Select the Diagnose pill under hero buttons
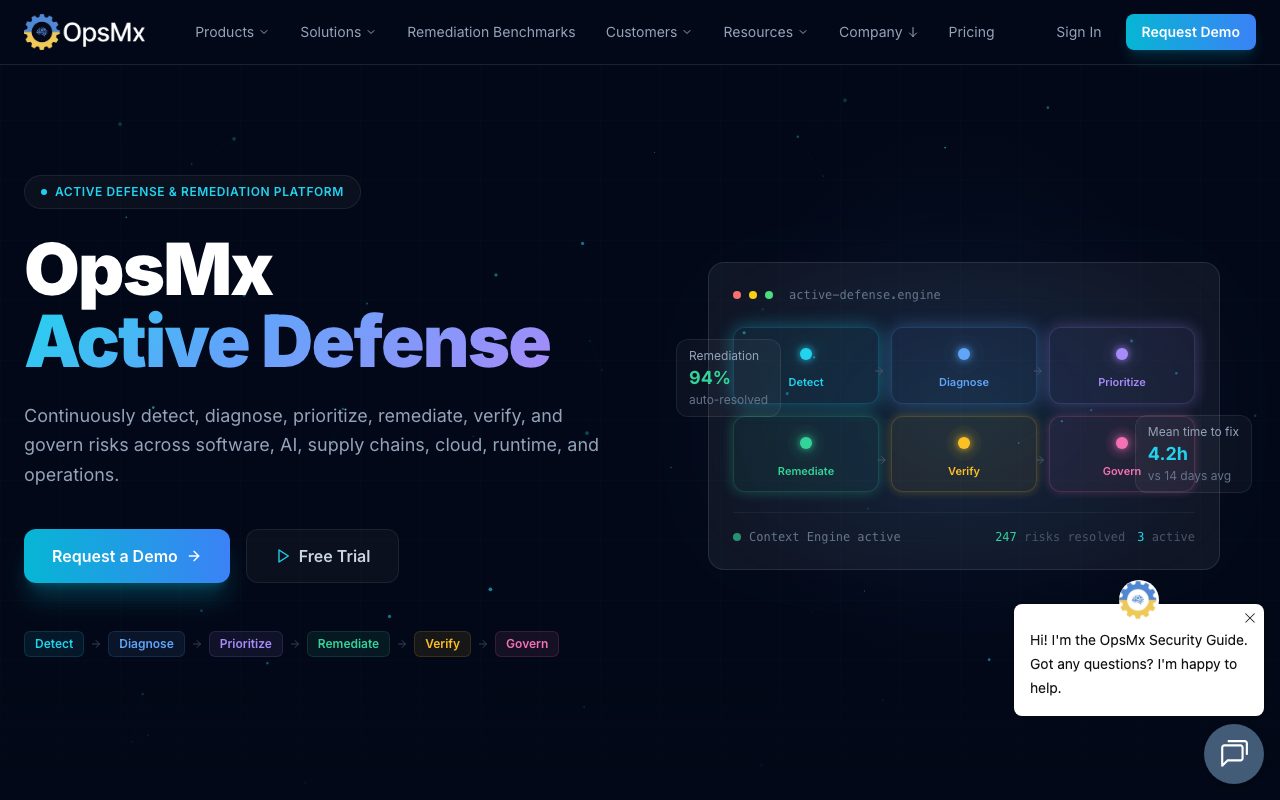 point(146,644)
